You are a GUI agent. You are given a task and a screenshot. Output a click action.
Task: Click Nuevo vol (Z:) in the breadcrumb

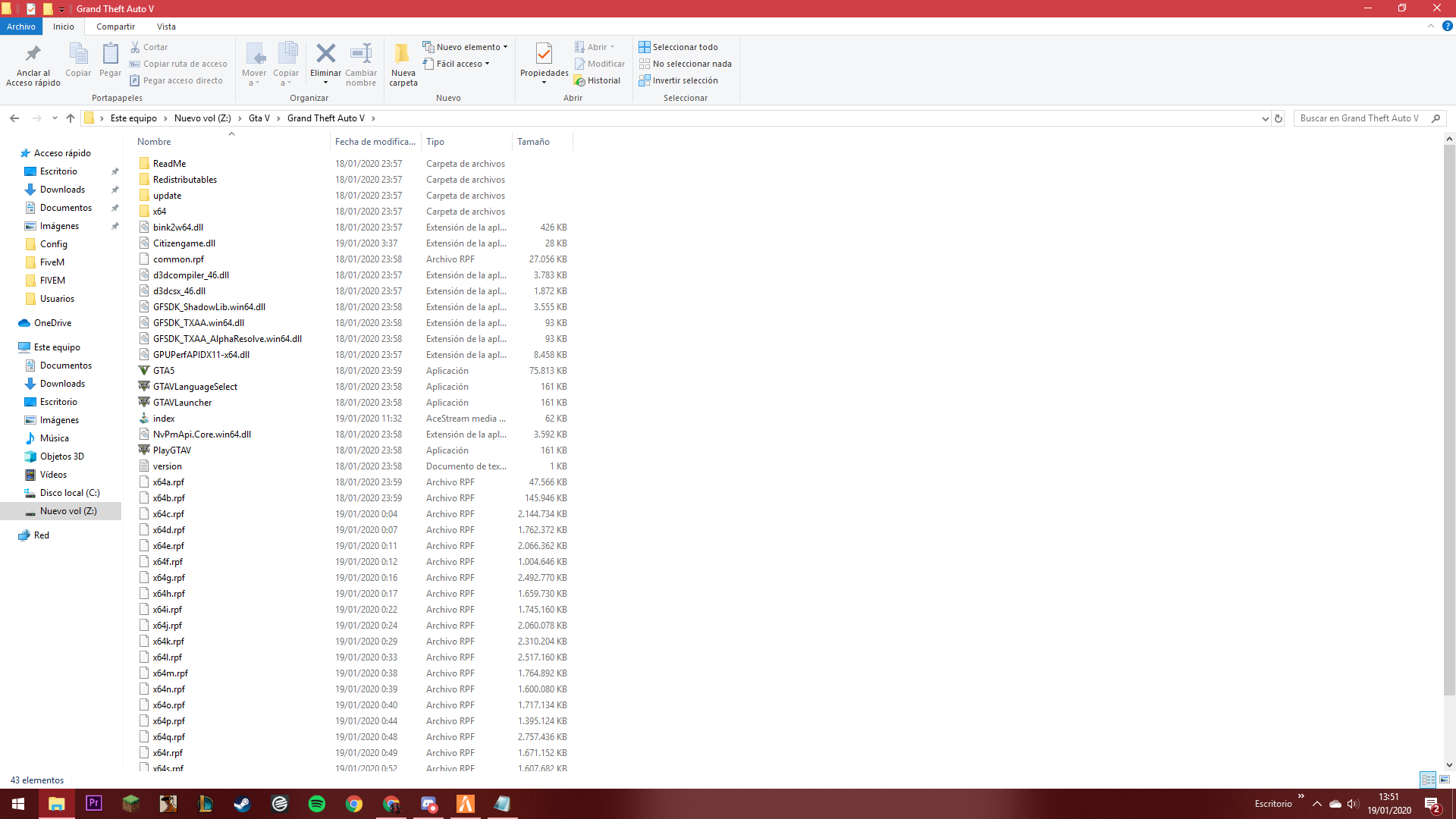(x=202, y=118)
